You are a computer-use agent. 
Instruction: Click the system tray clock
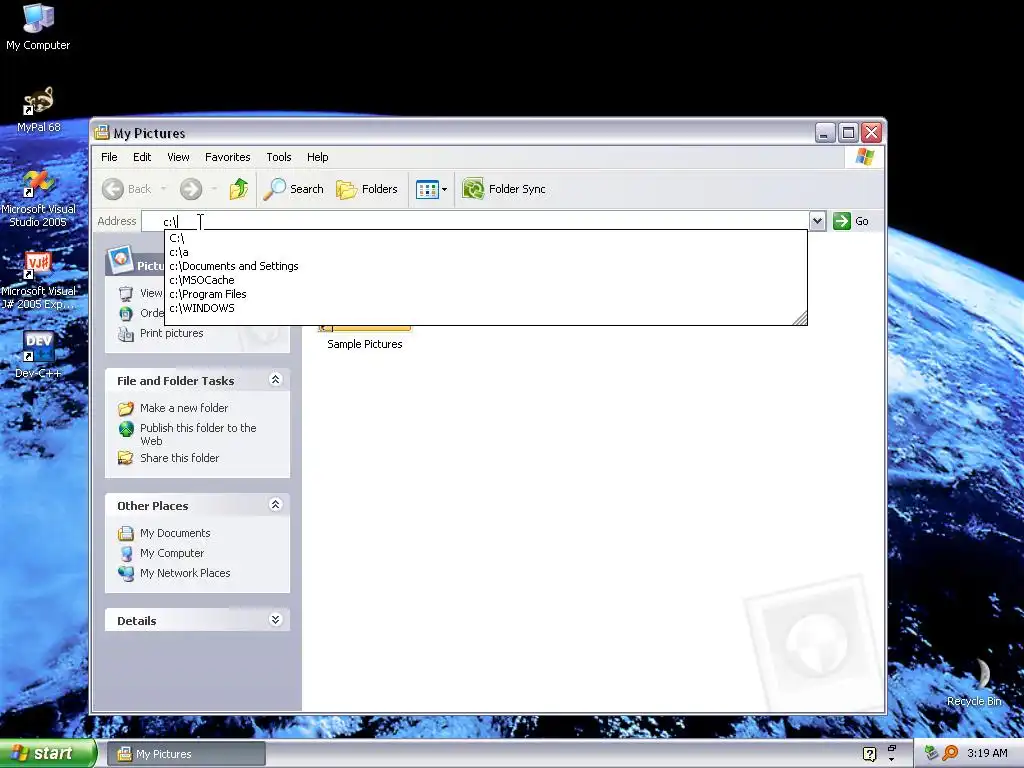[x=987, y=754]
